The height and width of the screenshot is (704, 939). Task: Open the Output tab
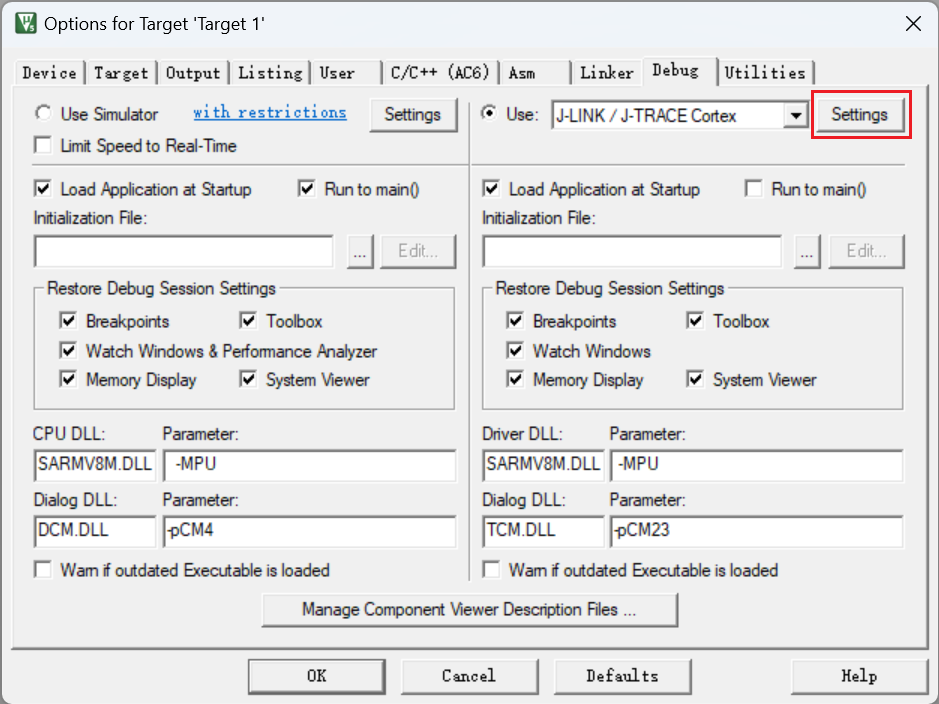(193, 73)
